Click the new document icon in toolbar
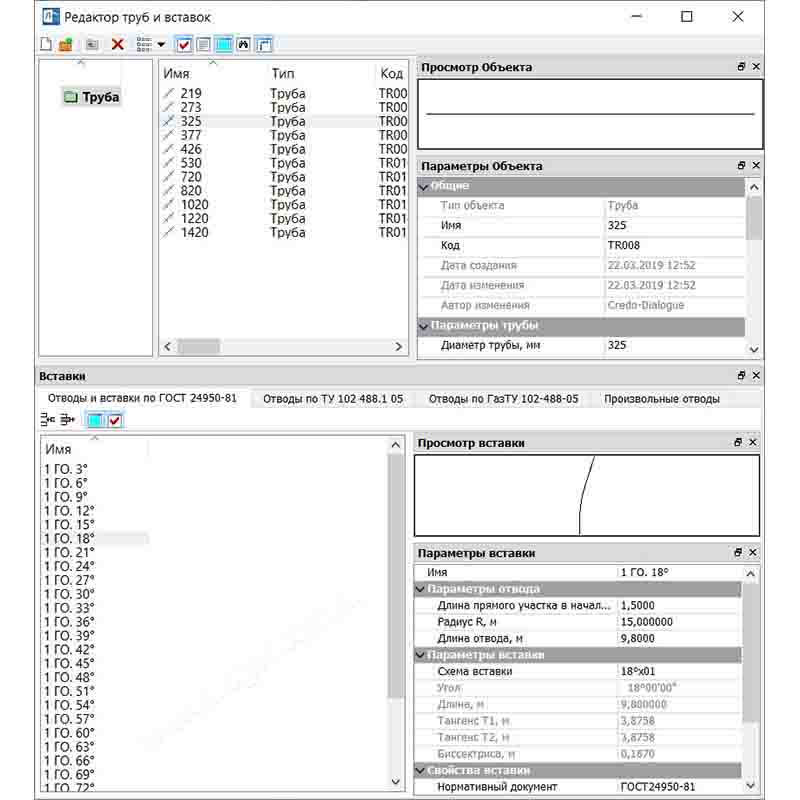The image size is (800, 800). click(46, 44)
